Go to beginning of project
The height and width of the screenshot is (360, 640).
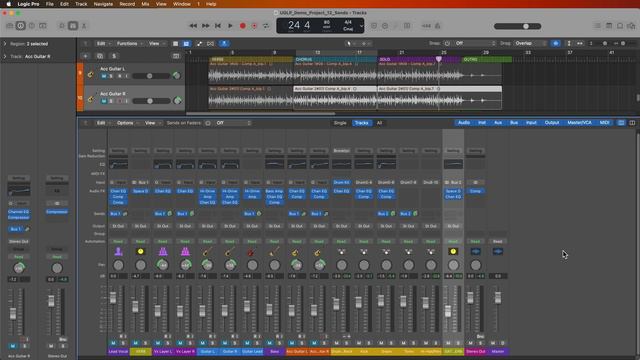[x=218, y=26]
